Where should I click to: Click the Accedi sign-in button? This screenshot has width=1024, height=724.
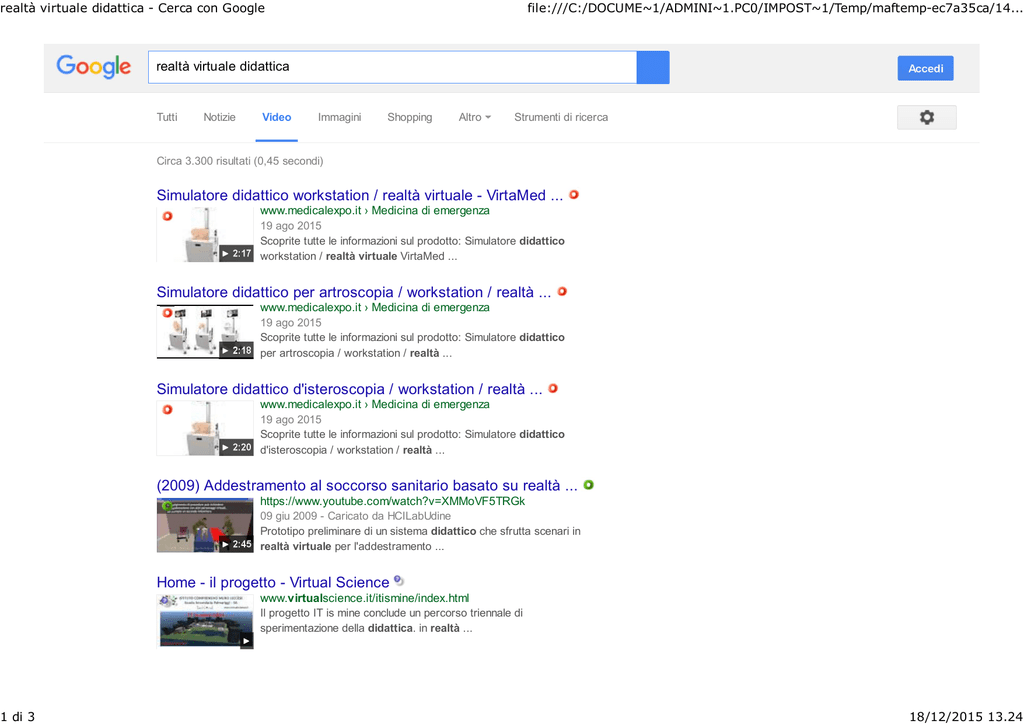(x=925, y=69)
